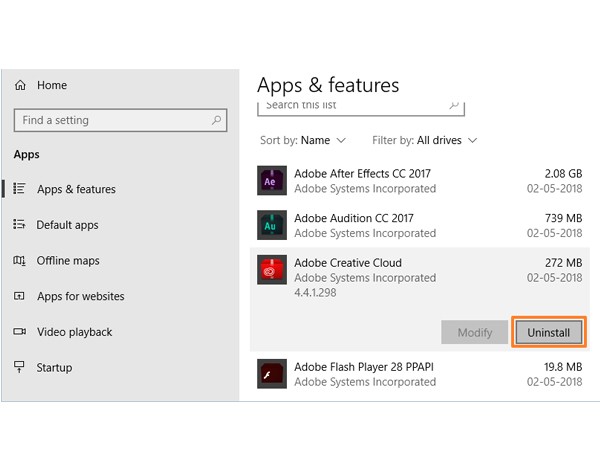Select Adobe Flash Player 28 PPAPI entry
The image size is (600, 470).
tap(420, 374)
